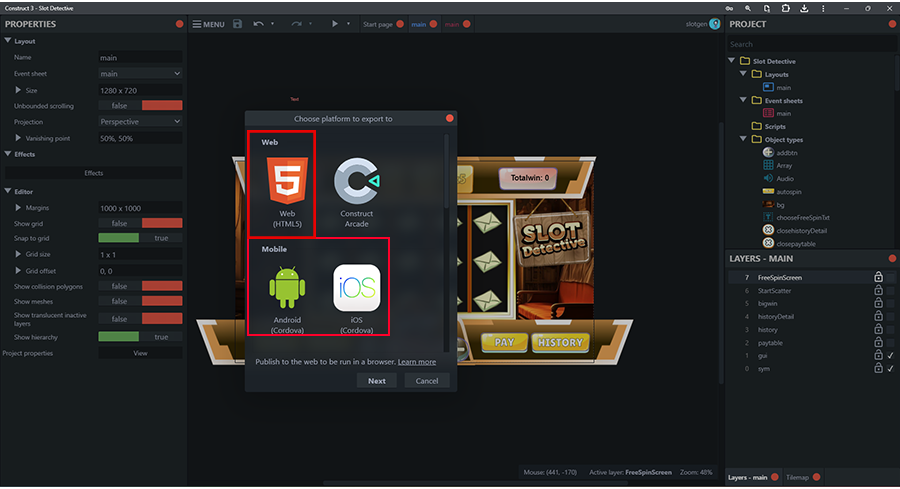Open Event sheet dropdown in properties
This screenshot has height=489, width=900.
(140, 73)
